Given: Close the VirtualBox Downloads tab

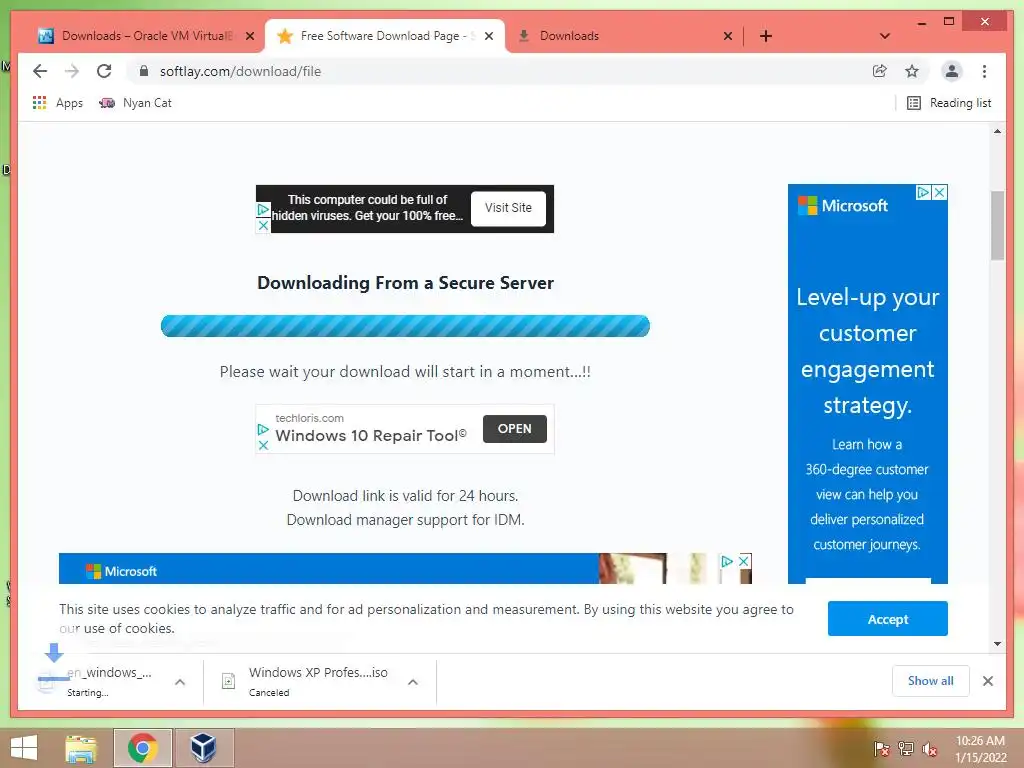Looking at the screenshot, I should coord(249,36).
